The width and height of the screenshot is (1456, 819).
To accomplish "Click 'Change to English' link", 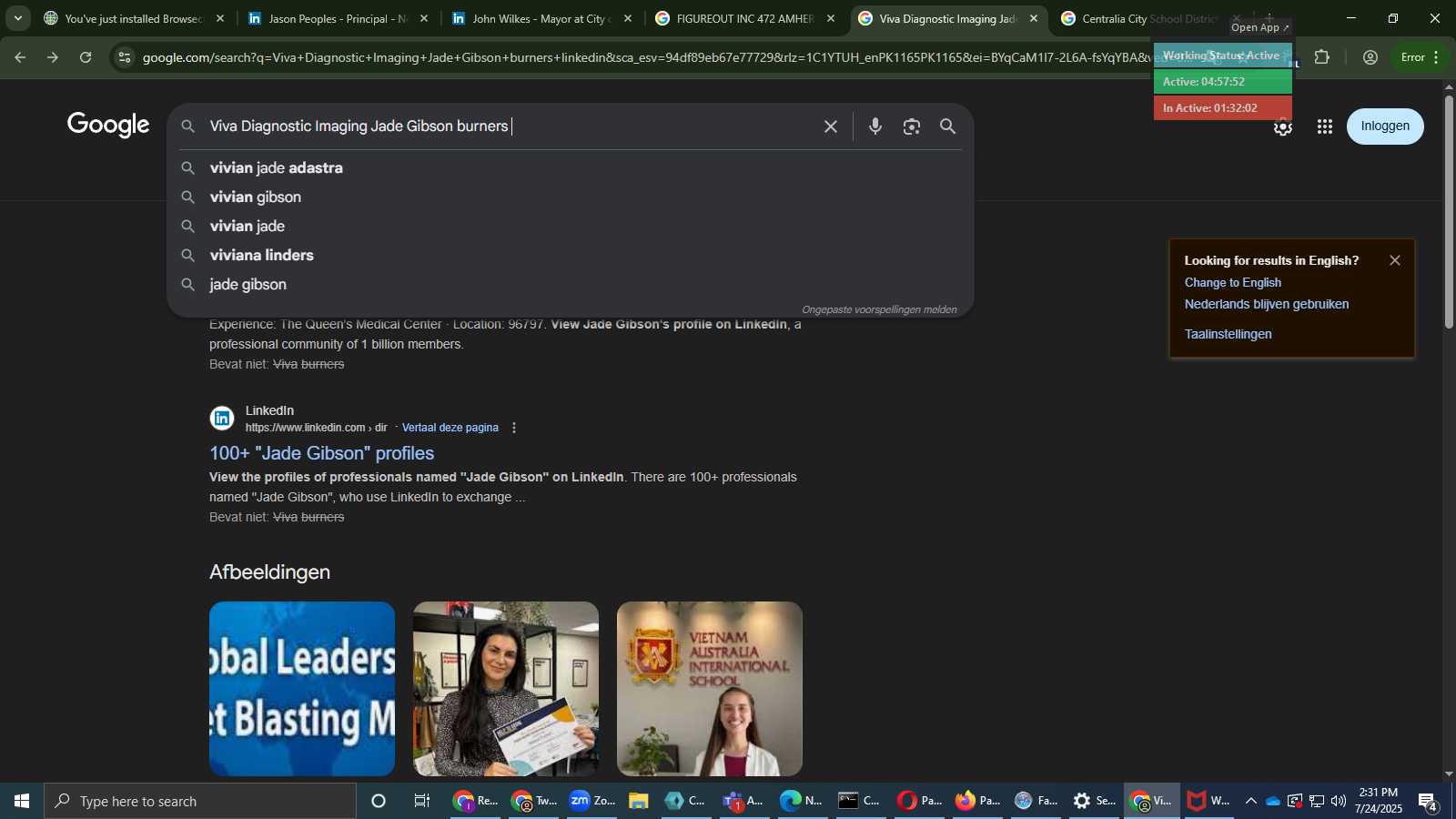I will coord(1232,283).
